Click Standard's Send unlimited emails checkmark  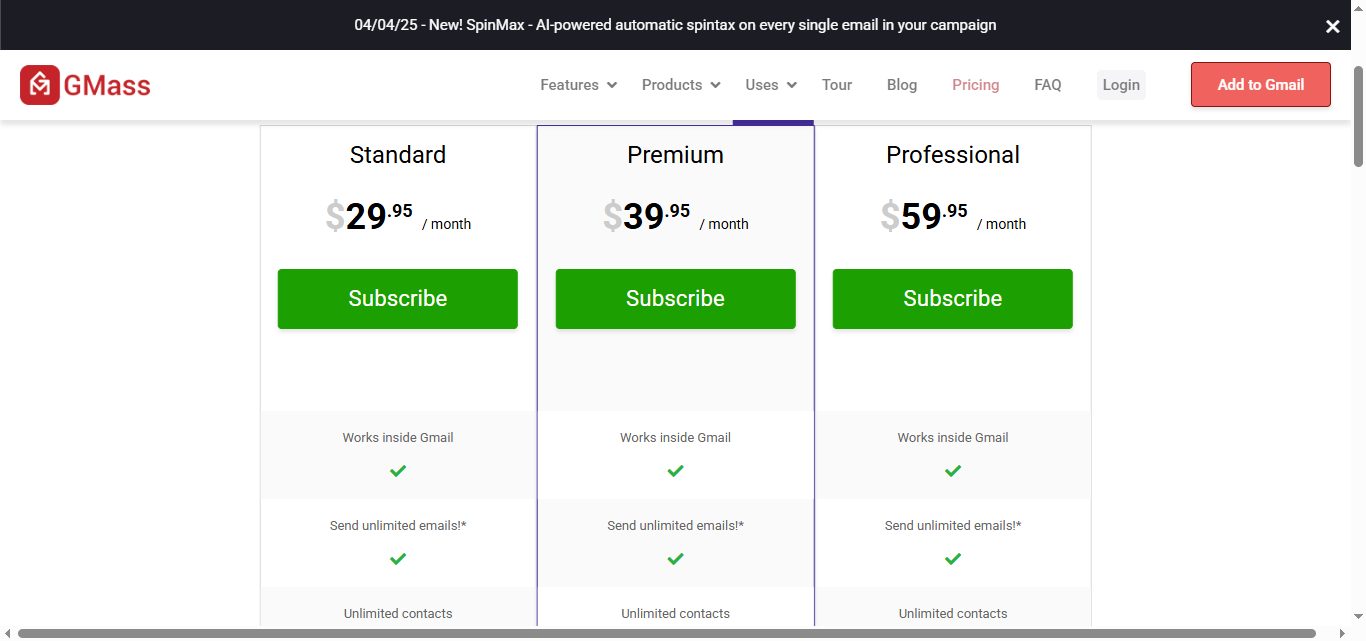398,559
